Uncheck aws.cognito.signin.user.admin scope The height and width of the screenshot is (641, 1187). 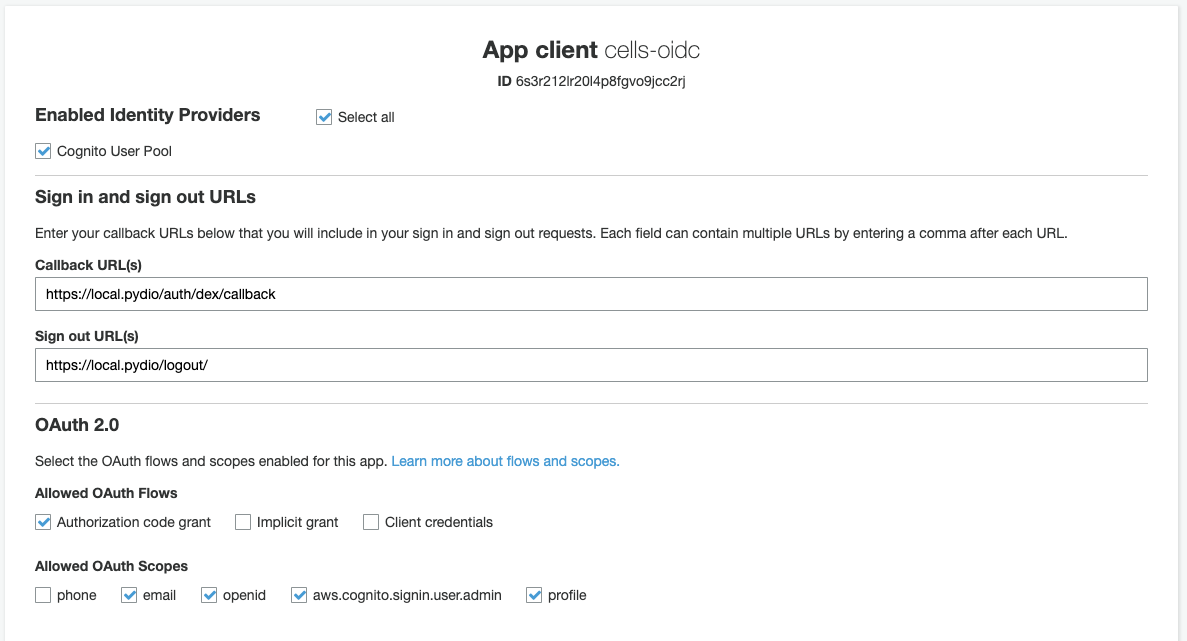pyautogui.click(x=299, y=596)
